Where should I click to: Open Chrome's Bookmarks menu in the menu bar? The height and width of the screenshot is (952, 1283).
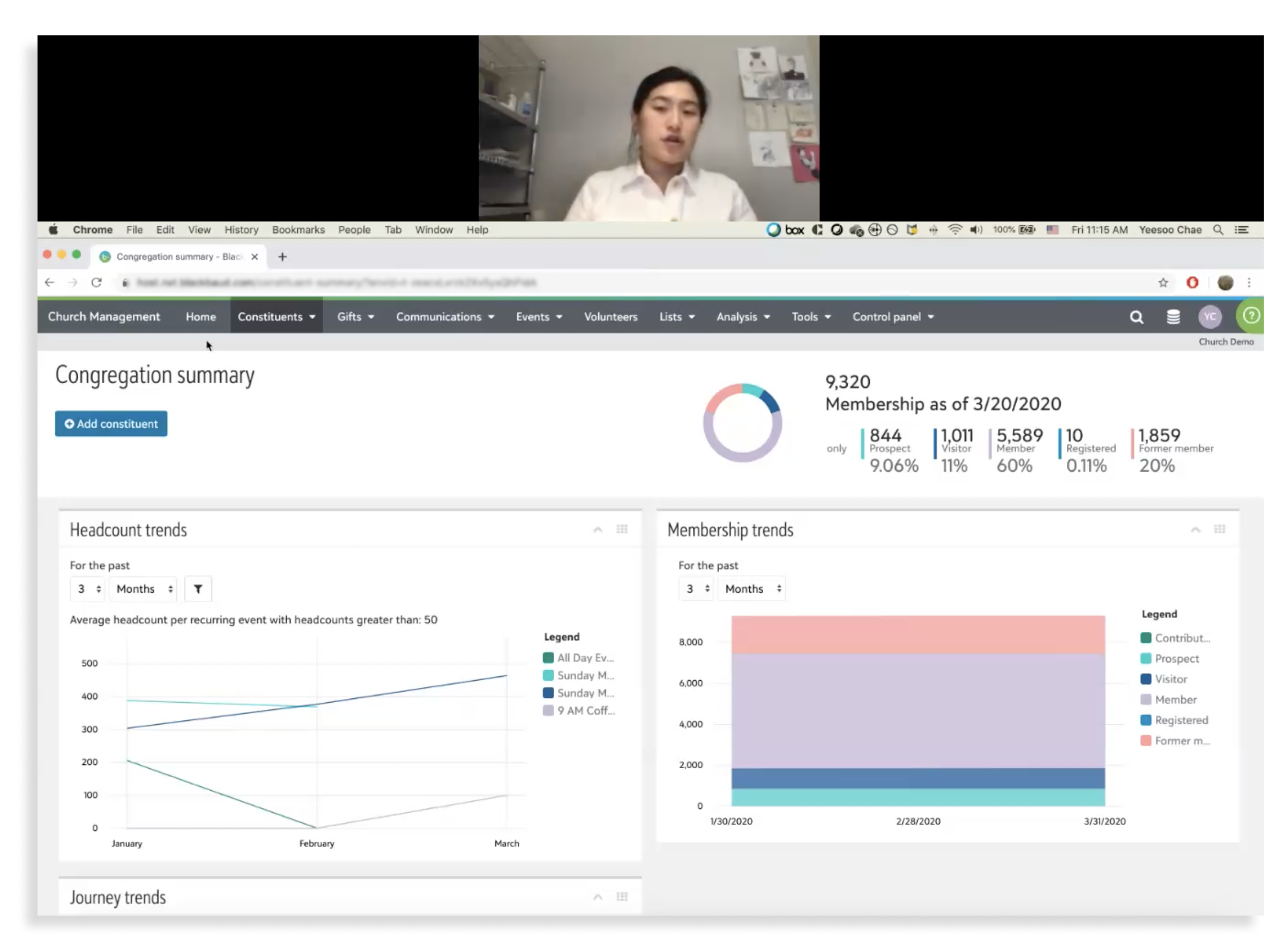[x=298, y=229]
